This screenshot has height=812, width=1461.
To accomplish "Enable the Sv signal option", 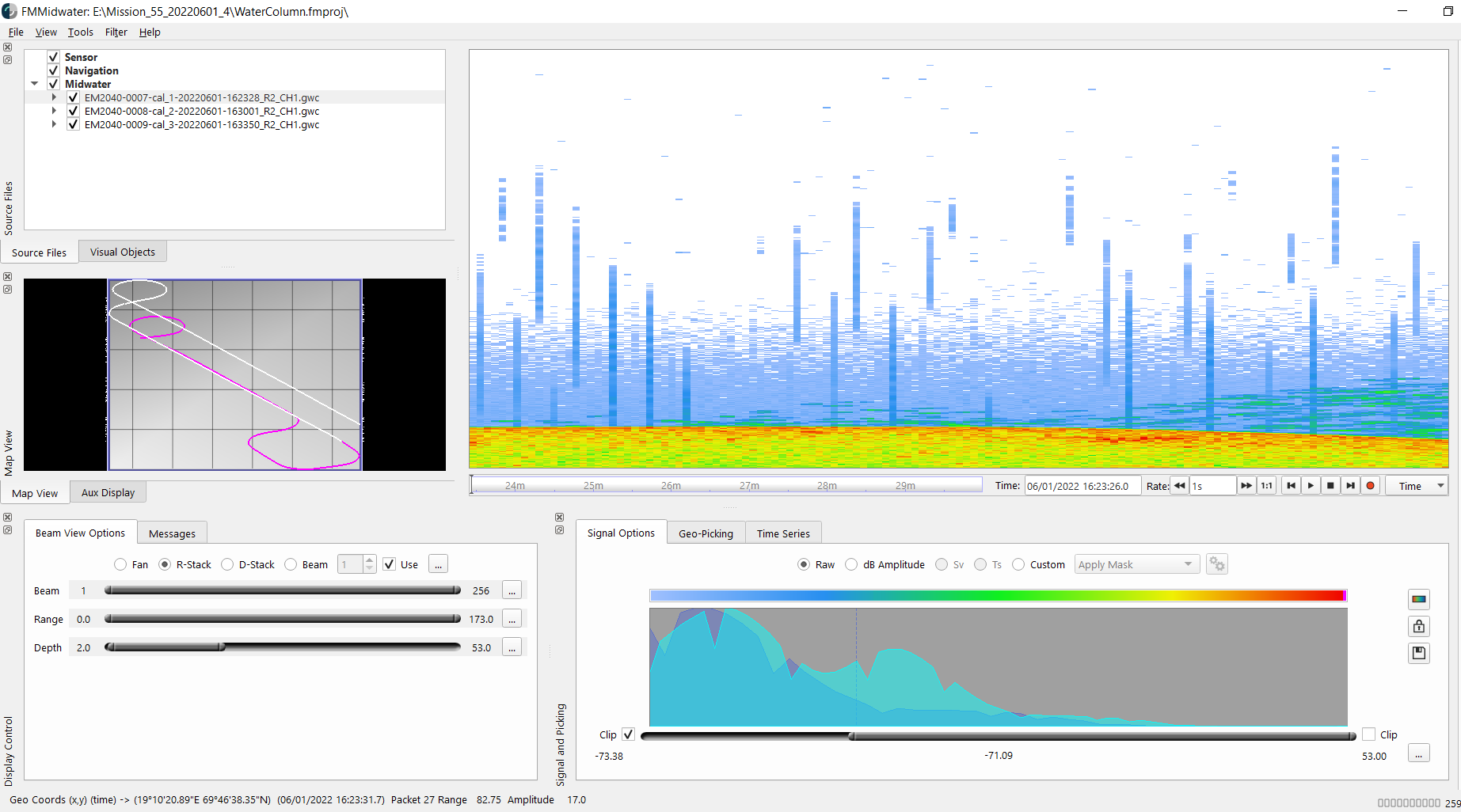I will tap(943, 564).
